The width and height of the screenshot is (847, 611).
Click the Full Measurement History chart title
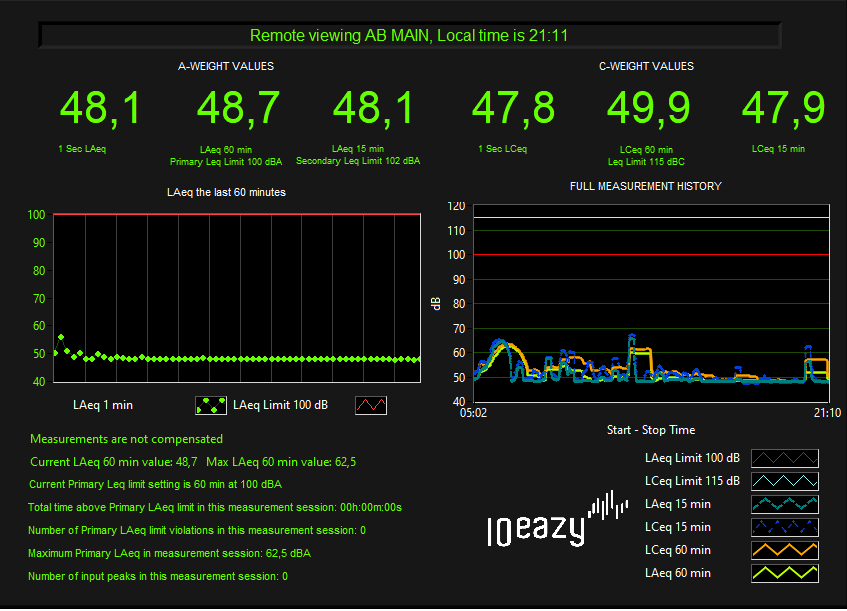(645, 186)
